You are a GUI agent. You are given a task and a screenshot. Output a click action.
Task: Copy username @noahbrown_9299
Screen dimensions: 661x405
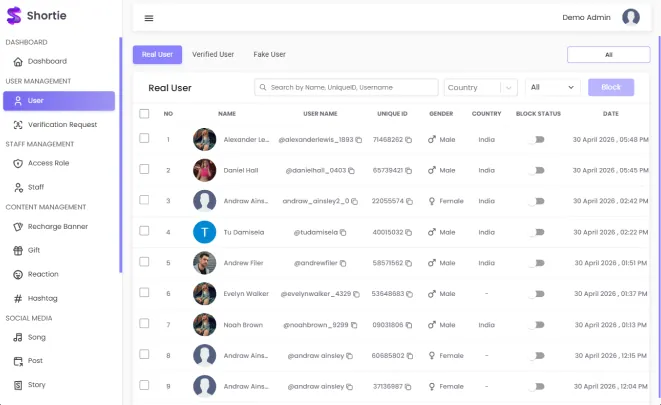click(x=354, y=325)
